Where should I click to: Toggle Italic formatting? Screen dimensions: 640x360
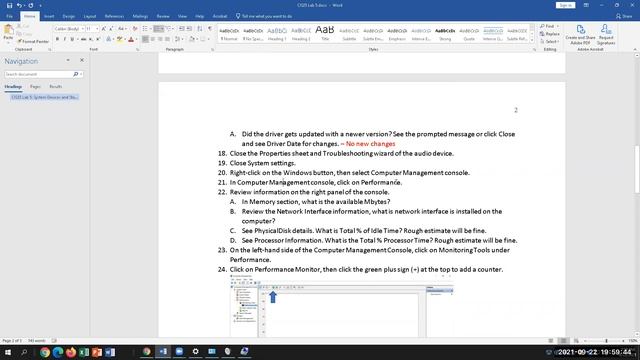coord(64,39)
